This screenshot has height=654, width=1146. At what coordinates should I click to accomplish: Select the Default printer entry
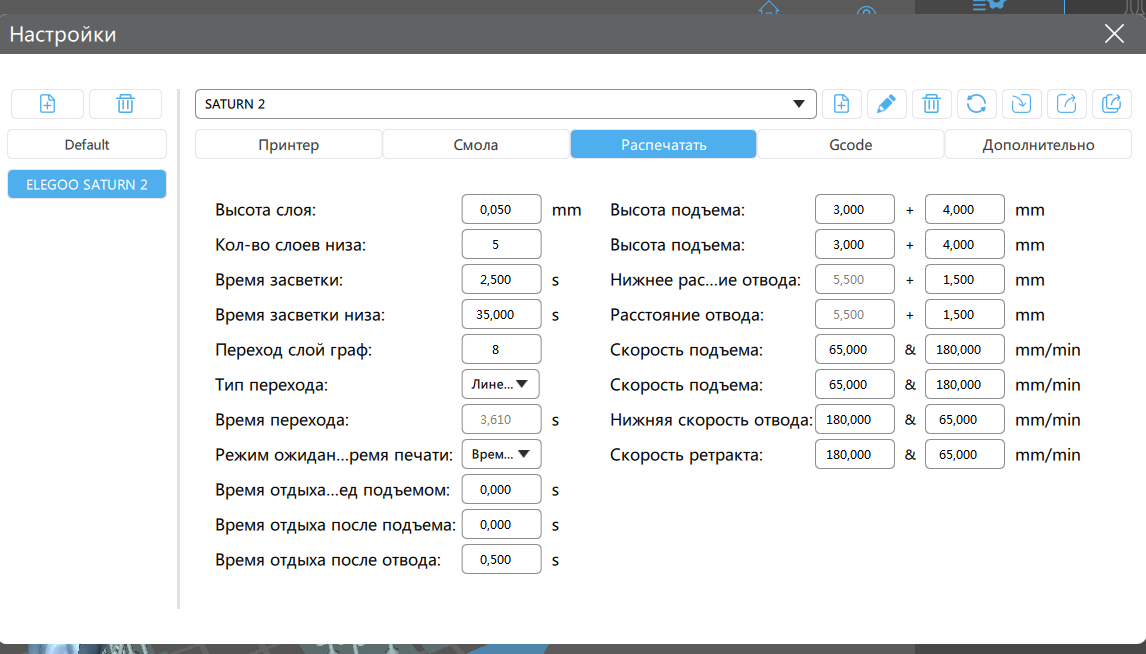coord(87,145)
